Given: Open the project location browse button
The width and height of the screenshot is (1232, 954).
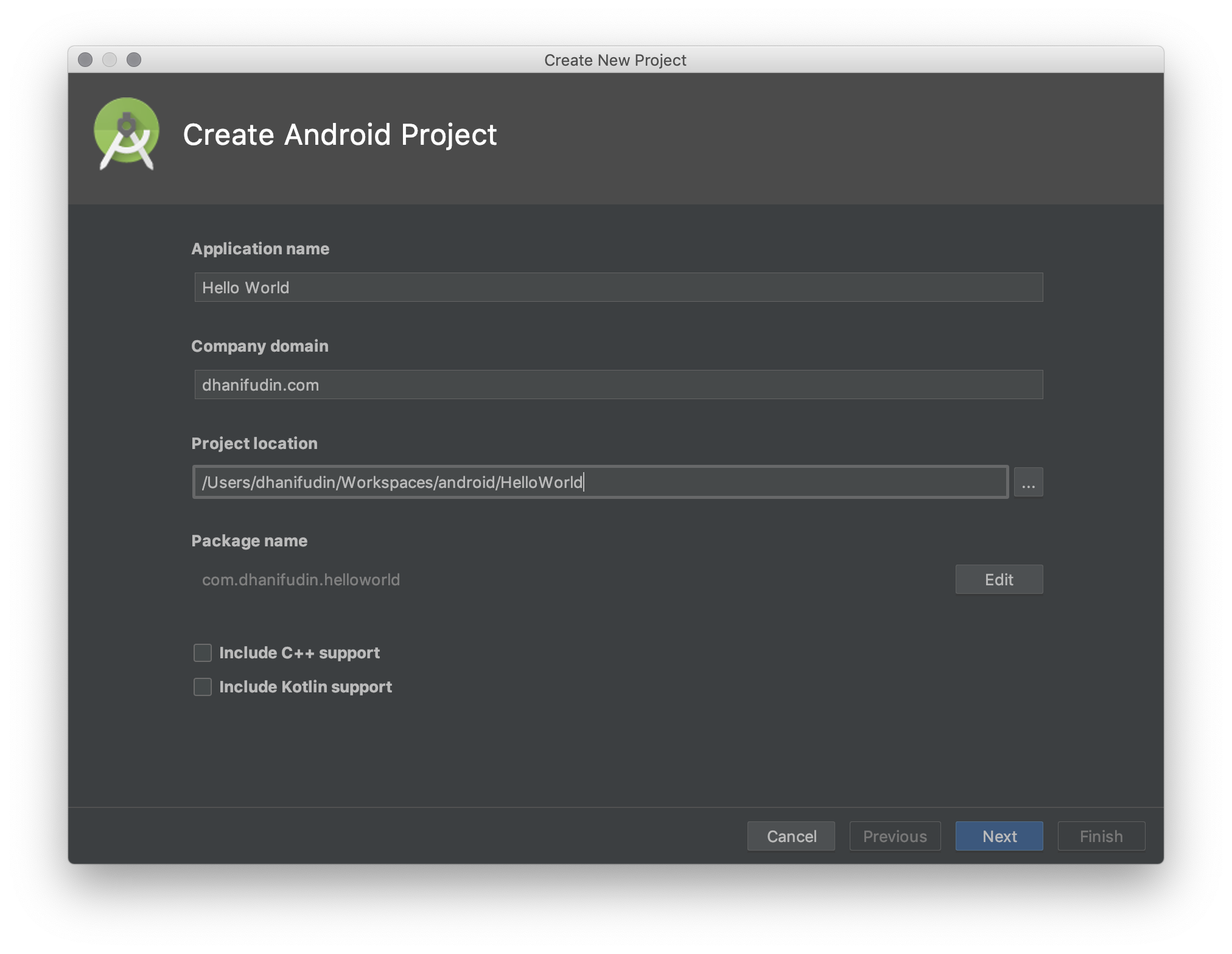Looking at the screenshot, I should pyautogui.click(x=1028, y=482).
